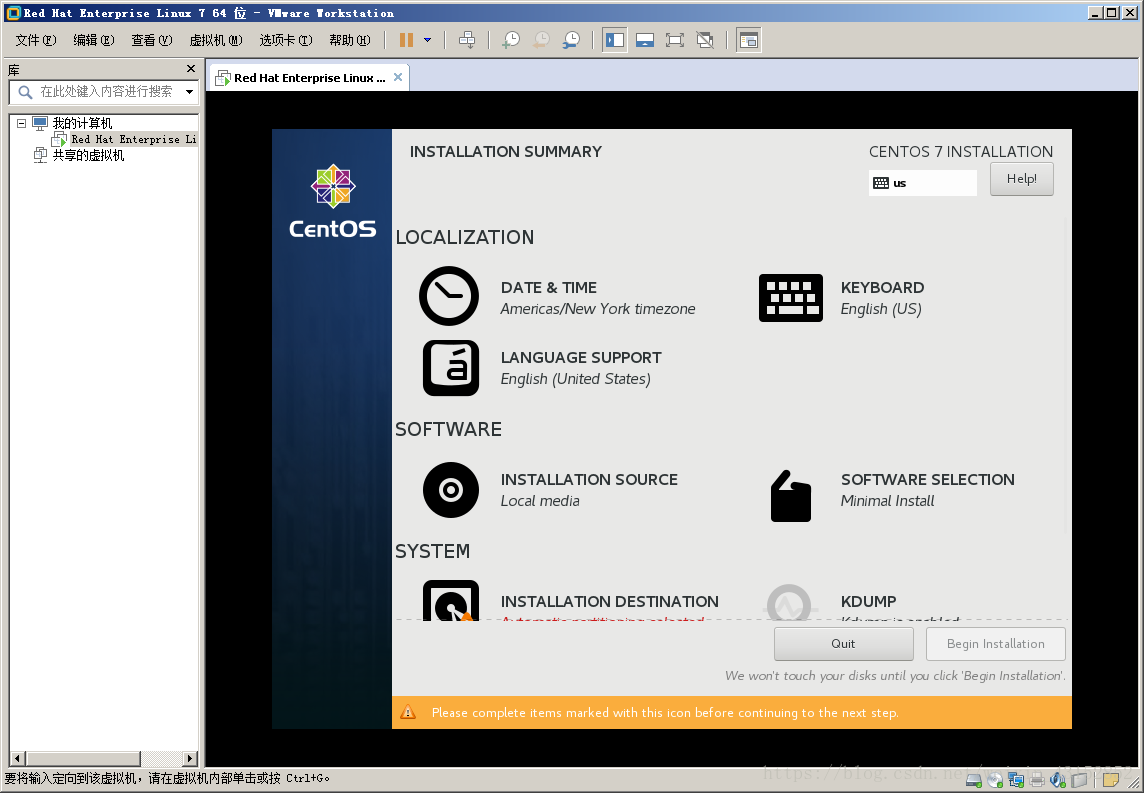Click the network adapter status icon
This screenshot has width=1144, height=793.
click(1016, 781)
